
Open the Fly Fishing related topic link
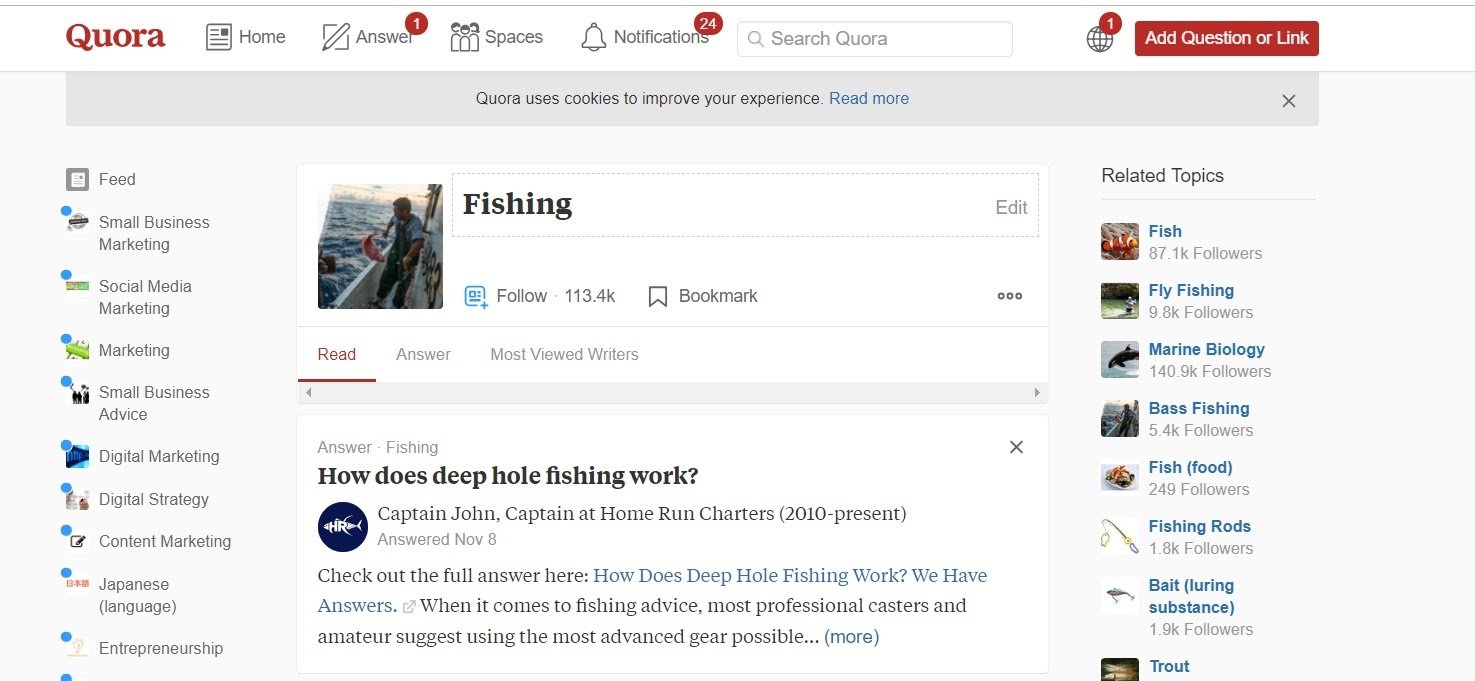pos(1191,290)
